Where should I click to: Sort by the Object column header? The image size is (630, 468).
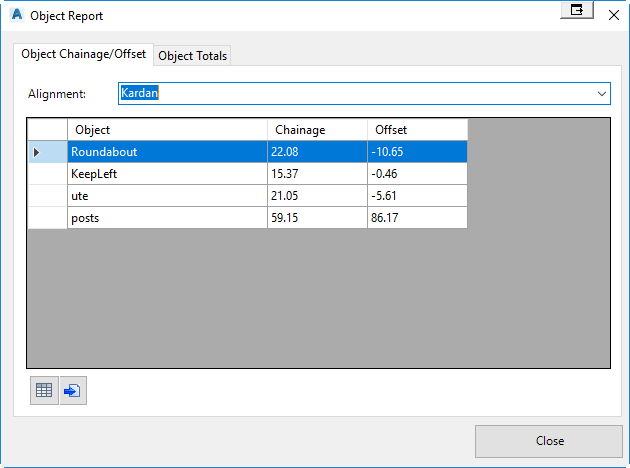coord(167,130)
